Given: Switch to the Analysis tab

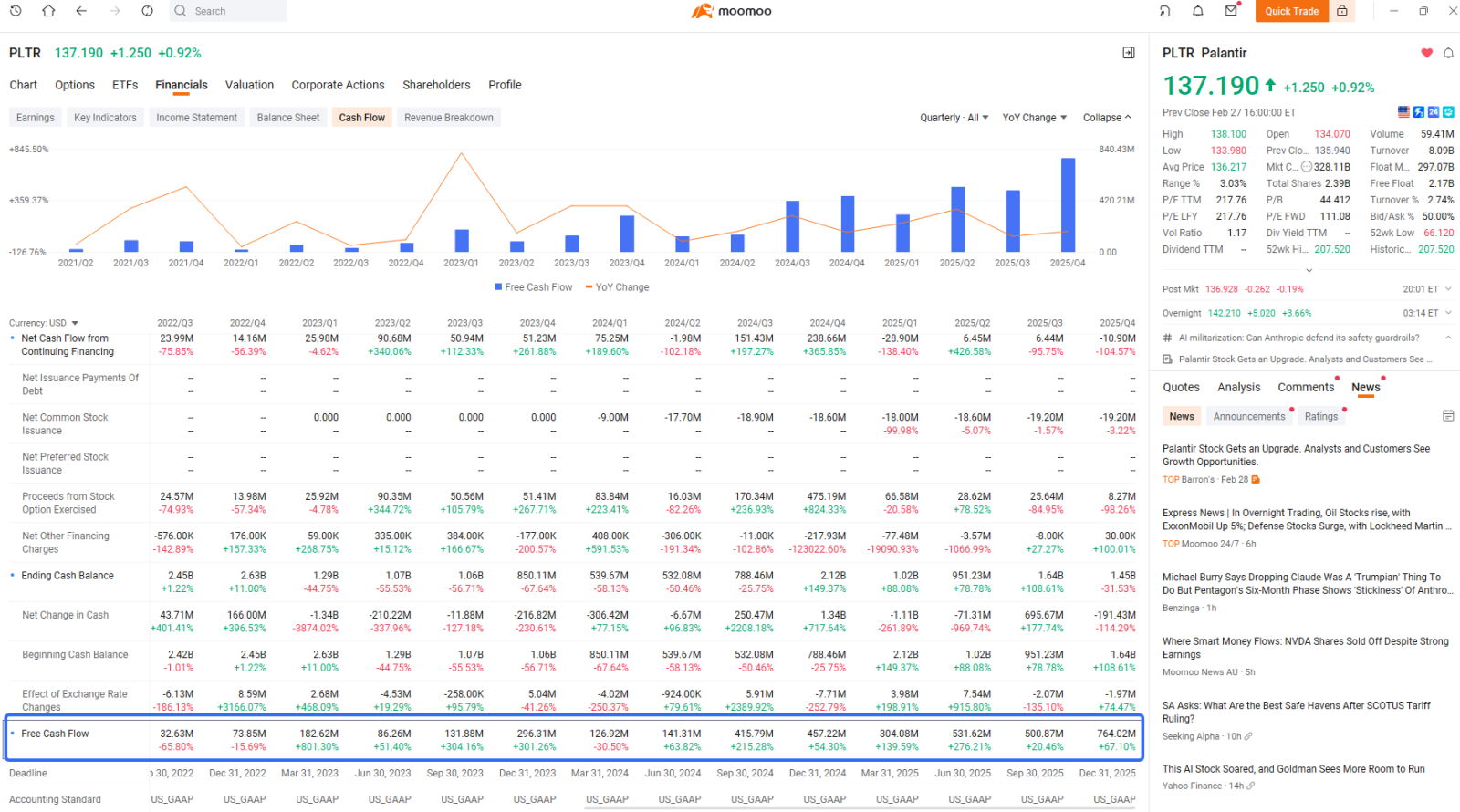Looking at the screenshot, I should coord(1238,388).
